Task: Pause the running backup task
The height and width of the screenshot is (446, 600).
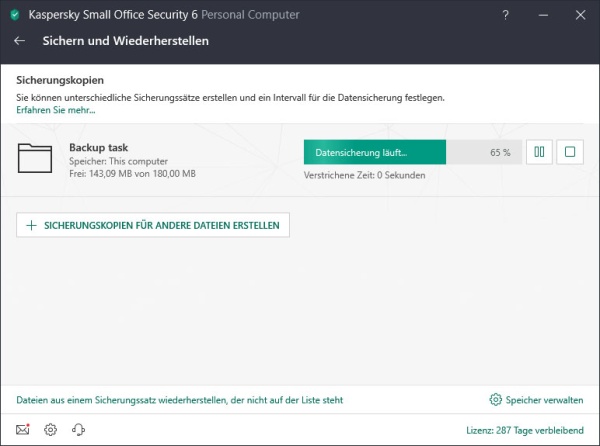Action: tap(539, 152)
